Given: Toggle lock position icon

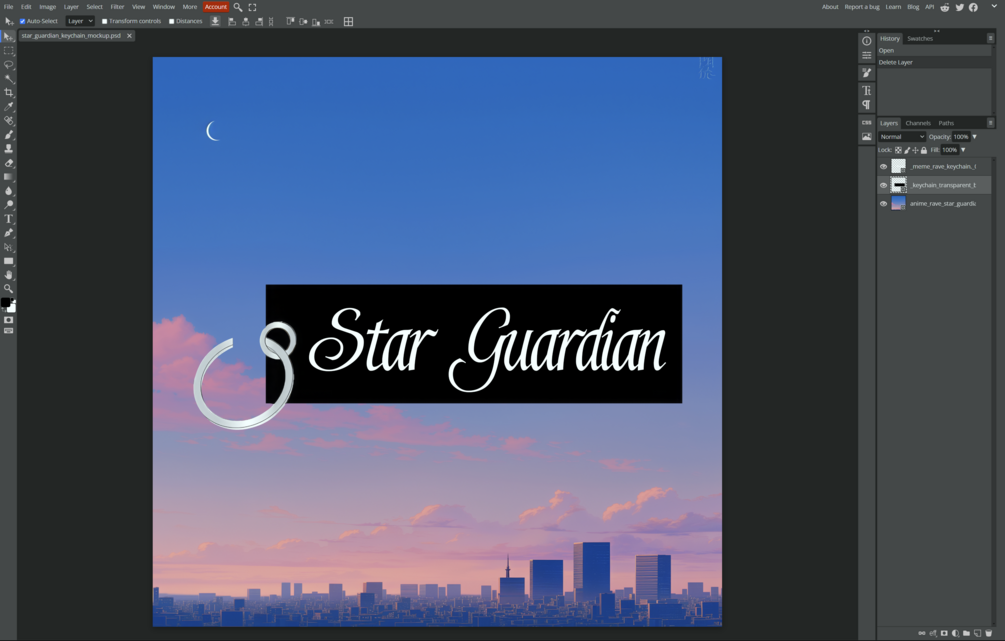Looking at the screenshot, I should pyautogui.click(x=915, y=150).
